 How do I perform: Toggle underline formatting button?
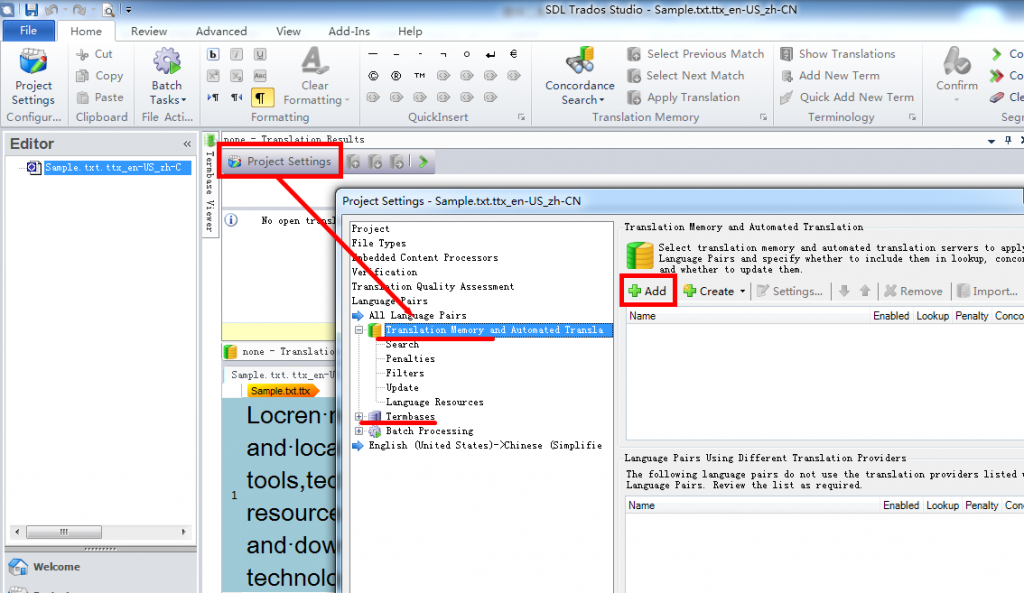click(x=260, y=54)
